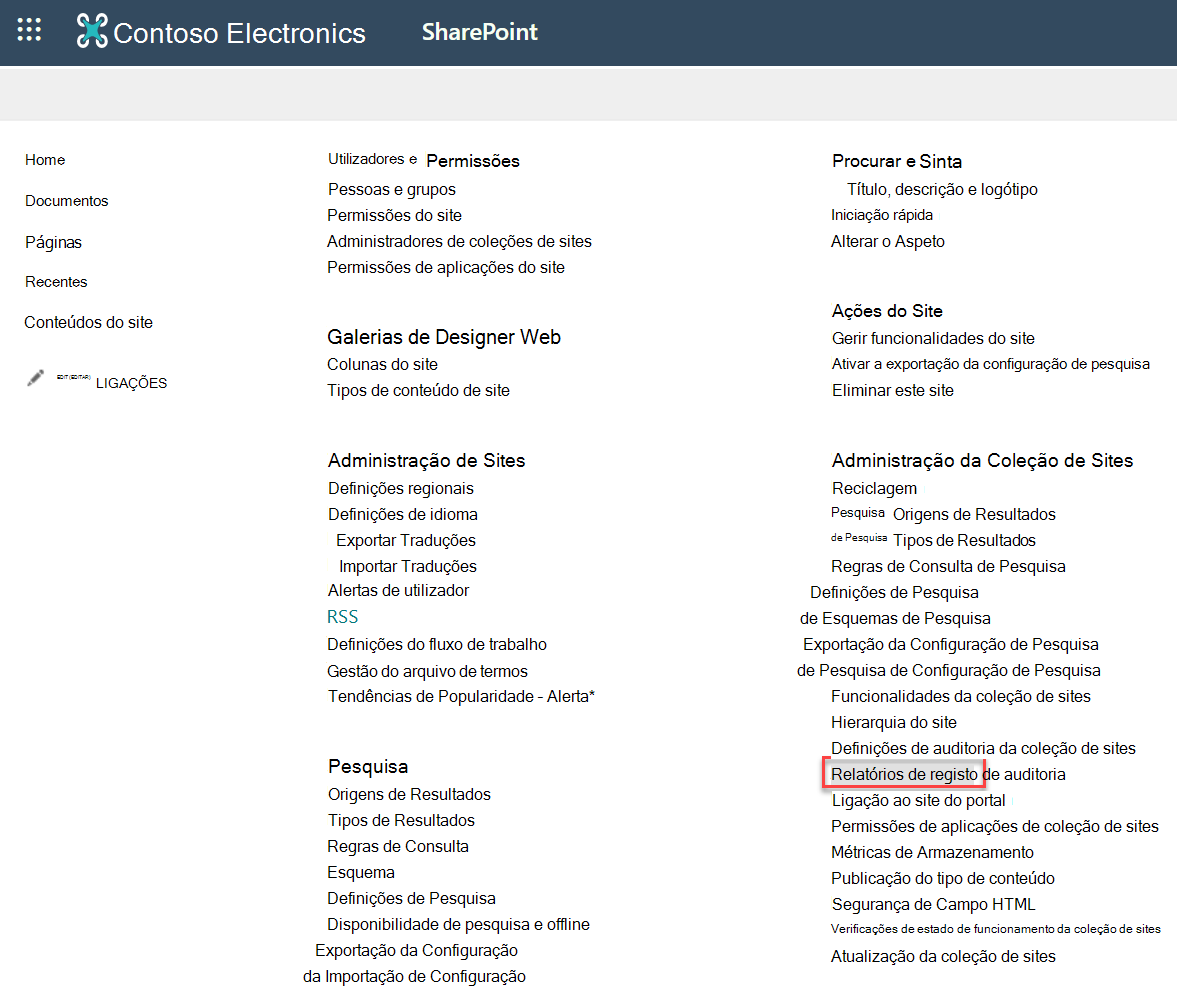Open Métricas de Armazenamento link
Viewport: 1177px width, 992px height.
pyautogui.click(x=932, y=852)
